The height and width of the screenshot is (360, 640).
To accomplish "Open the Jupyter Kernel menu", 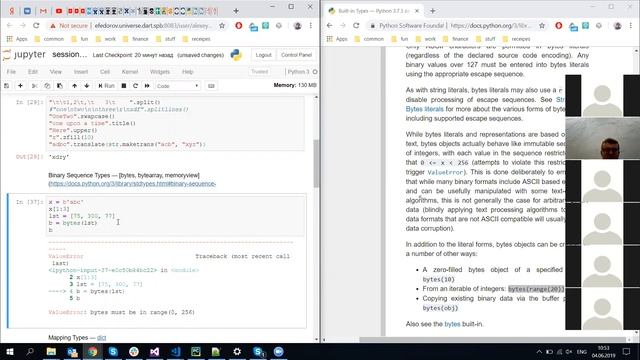I will click(130, 72).
